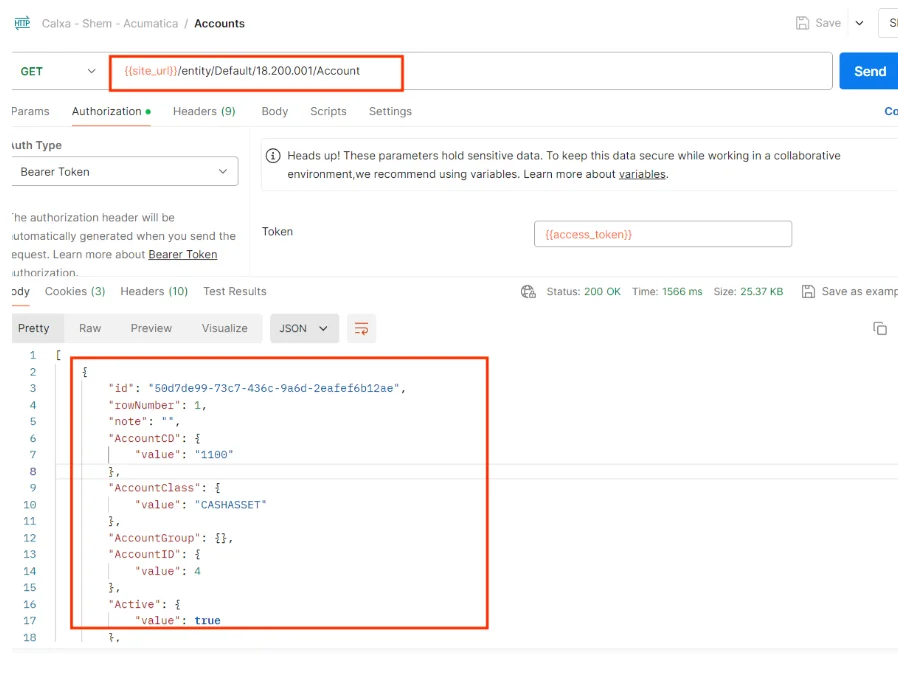Screen dimensions: 898x675
Task: Switch to the Headers (9) request tab
Action: point(203,111)
